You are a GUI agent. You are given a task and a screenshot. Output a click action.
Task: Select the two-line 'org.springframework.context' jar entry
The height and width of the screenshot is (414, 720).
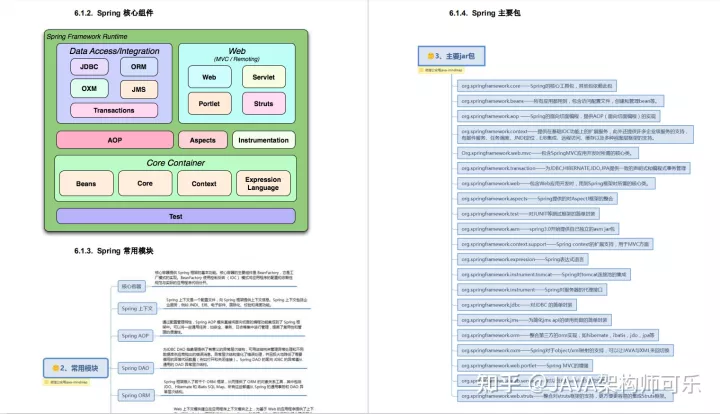[575, 134]
